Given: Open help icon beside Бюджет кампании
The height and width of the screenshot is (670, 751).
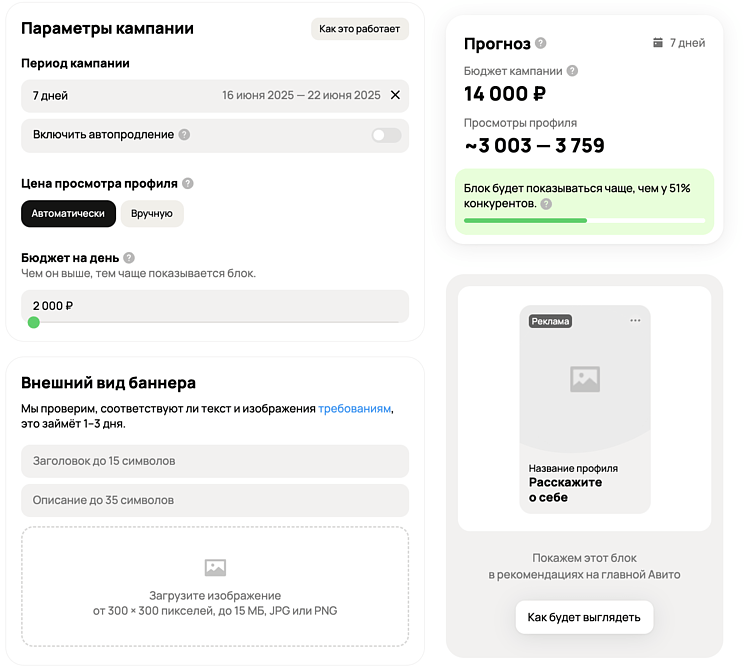Looking at the screenshot, I should [x=572, y=71].
